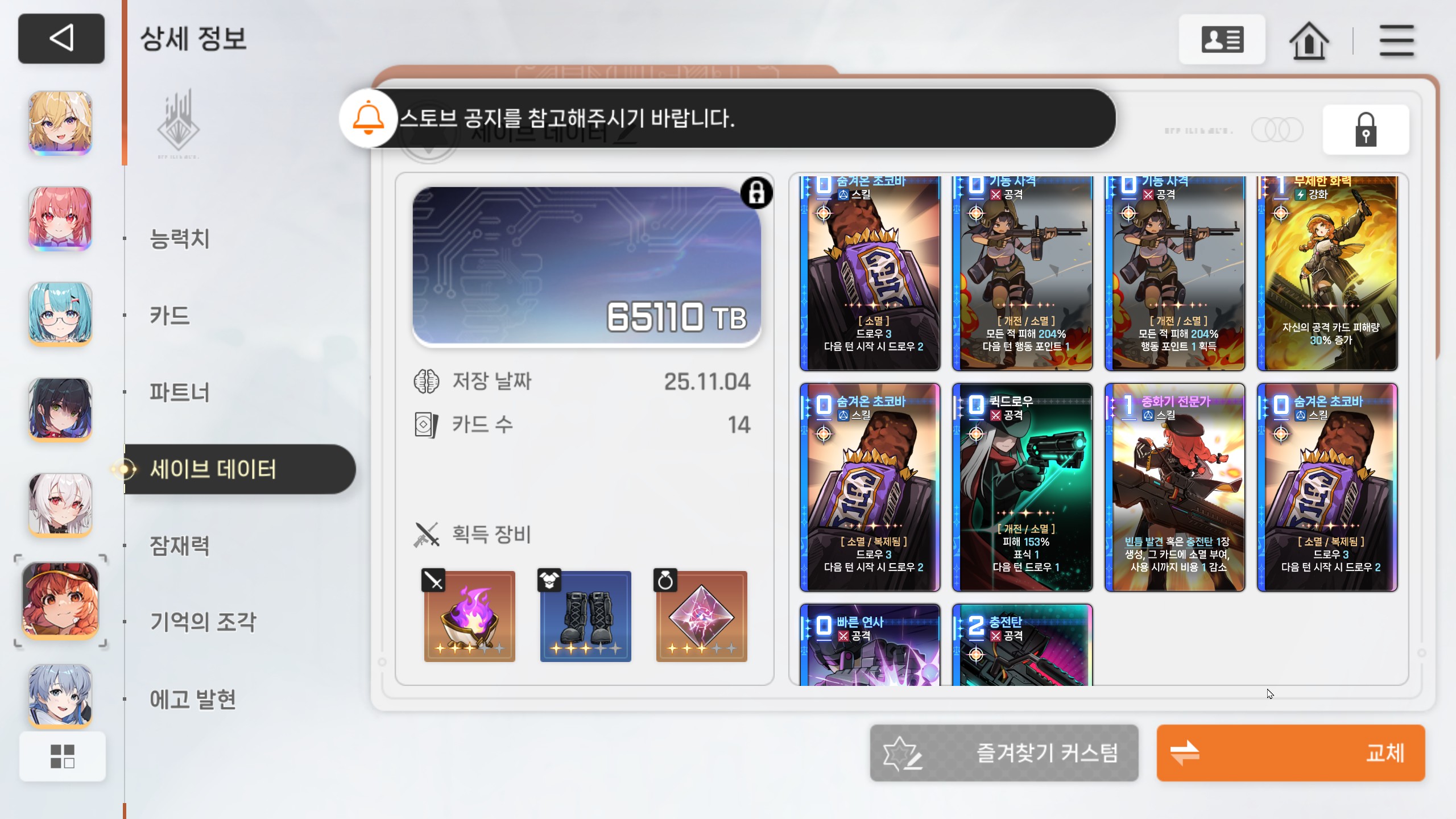This screenshot has height=819, width=1456.
Task: Click the notification bell icon
Action: tap(368, 118)
